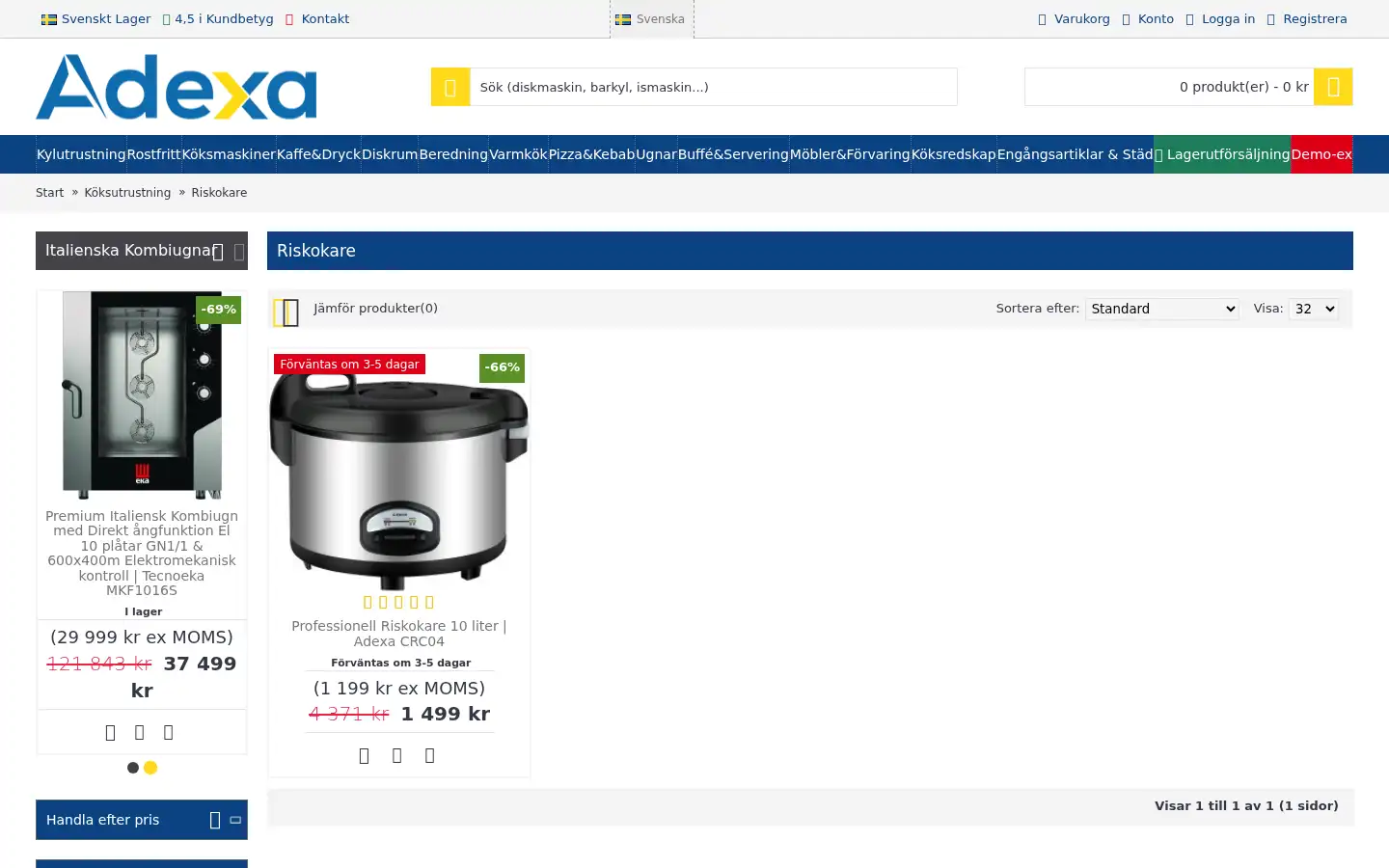Open the Diskrum menu

[x=390, y=154]
